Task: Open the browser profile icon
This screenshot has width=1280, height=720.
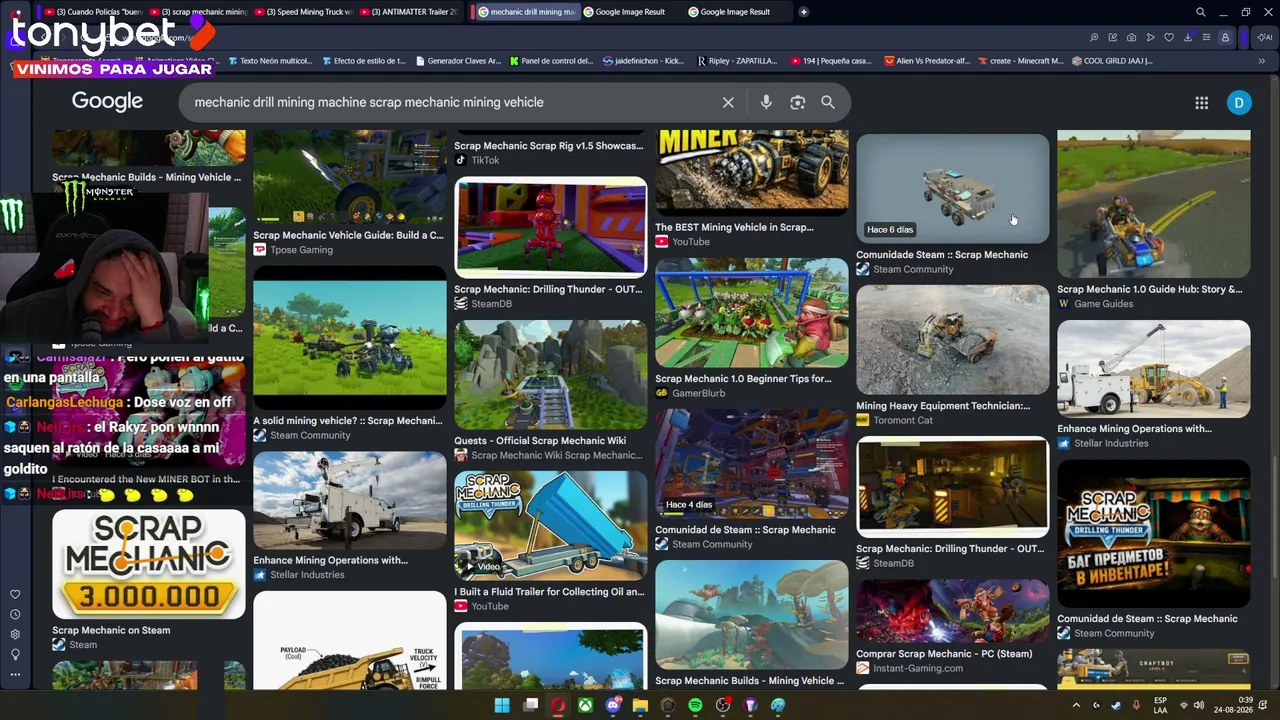Action: tap(1225, 38)
